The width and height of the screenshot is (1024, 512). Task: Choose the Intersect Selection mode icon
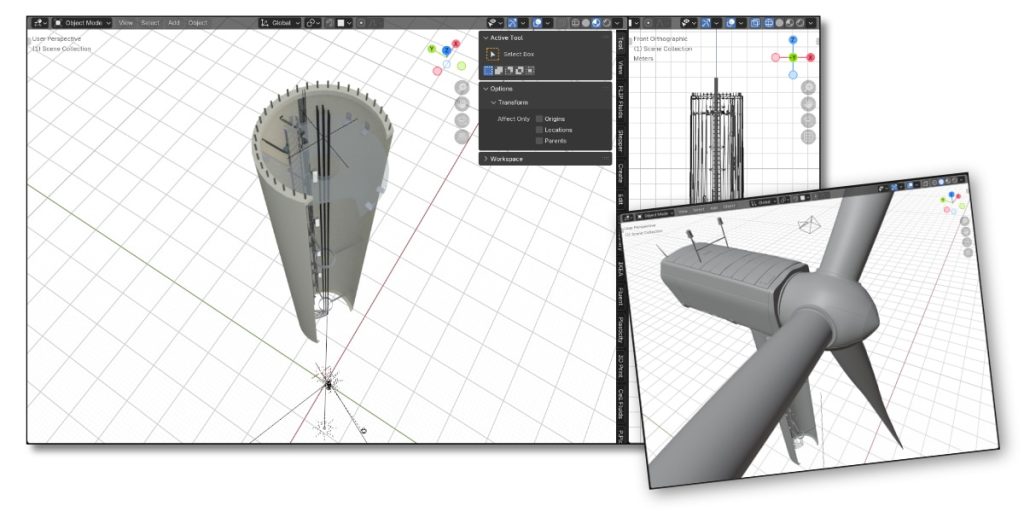(530, 71)
